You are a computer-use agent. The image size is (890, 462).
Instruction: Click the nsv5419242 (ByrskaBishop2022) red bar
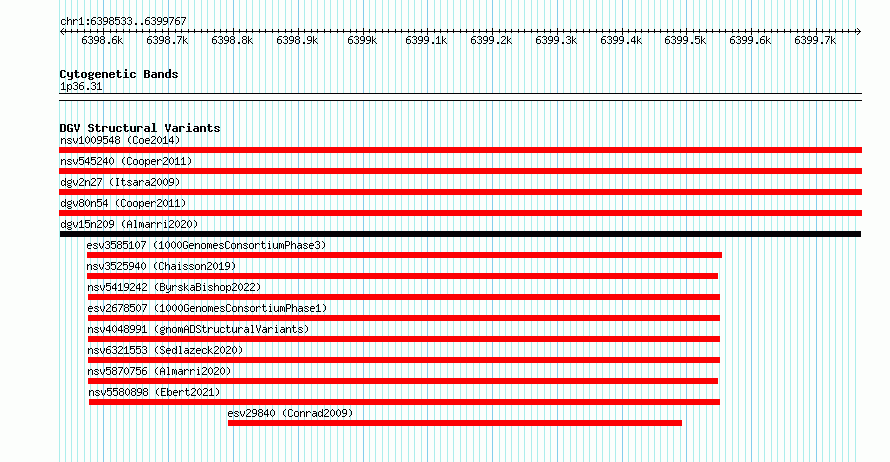click(x=404, y=297)
